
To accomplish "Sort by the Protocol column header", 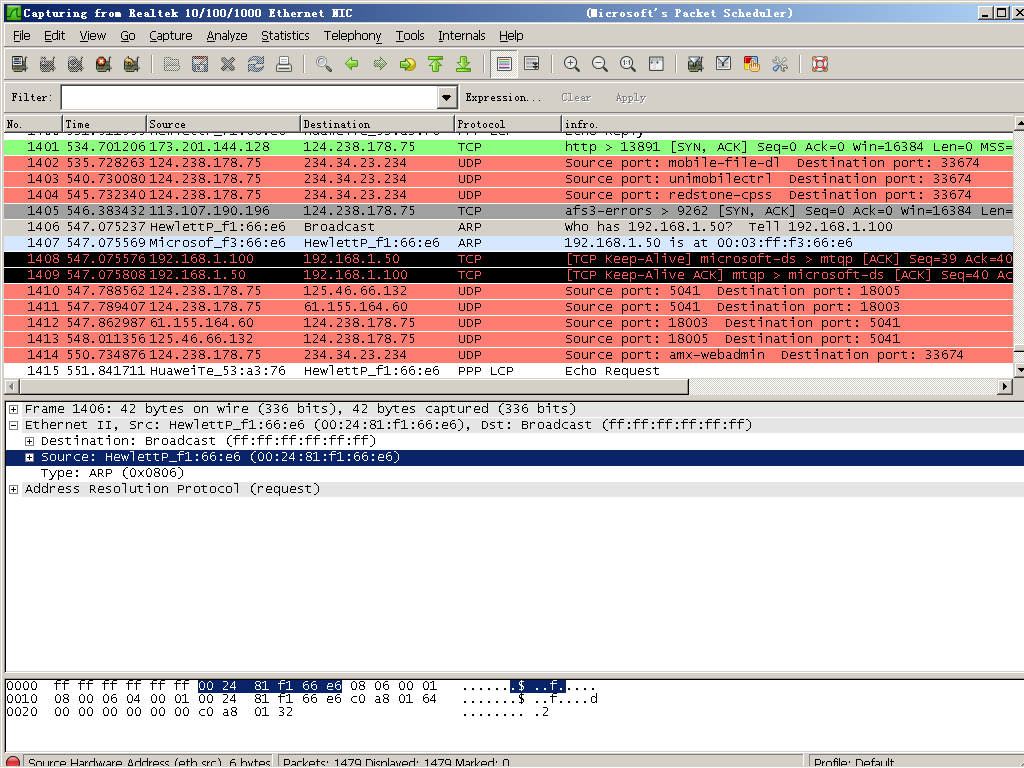I will [x=507, y=124].
